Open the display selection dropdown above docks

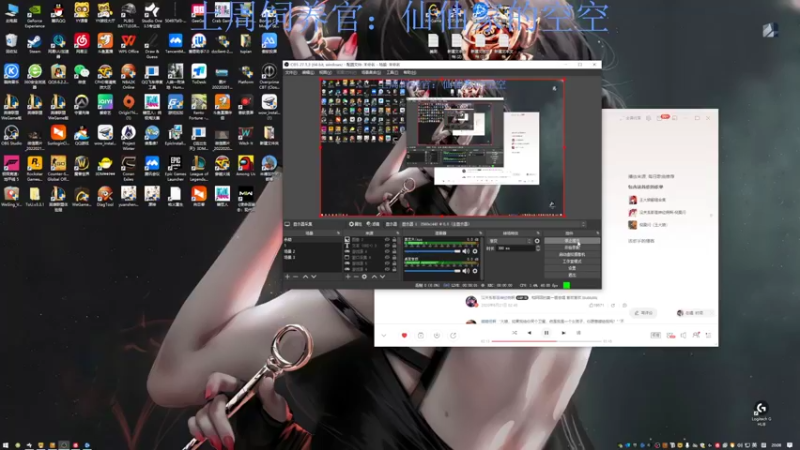pyautogui.click(x=494, y=224)
